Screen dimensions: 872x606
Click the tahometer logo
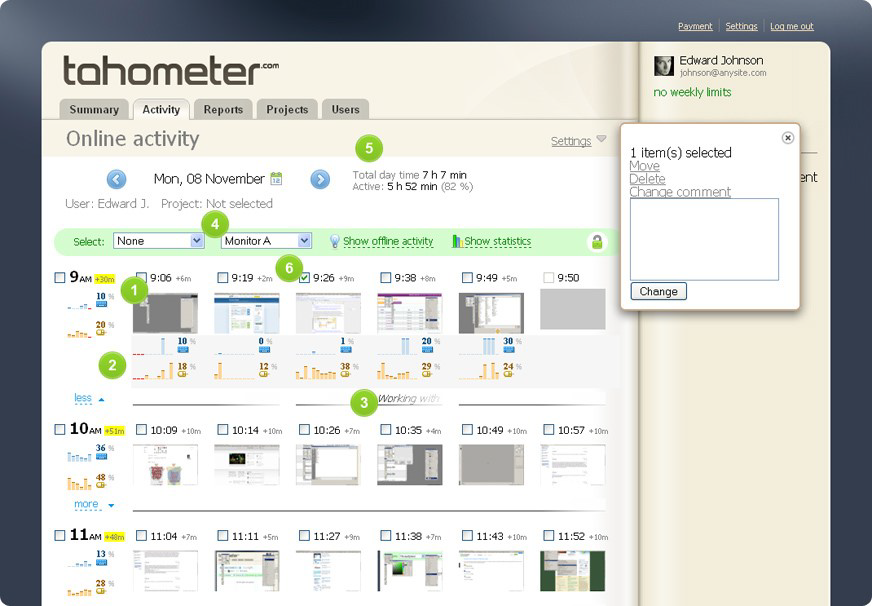[171, 71]
